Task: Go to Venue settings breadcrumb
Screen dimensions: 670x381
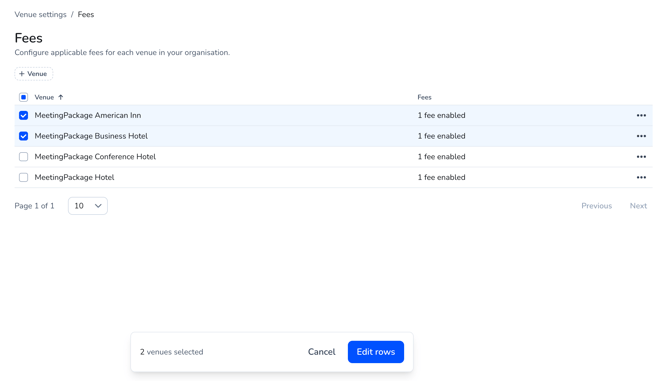Action: pyautogui.click(x=41, y=15)
